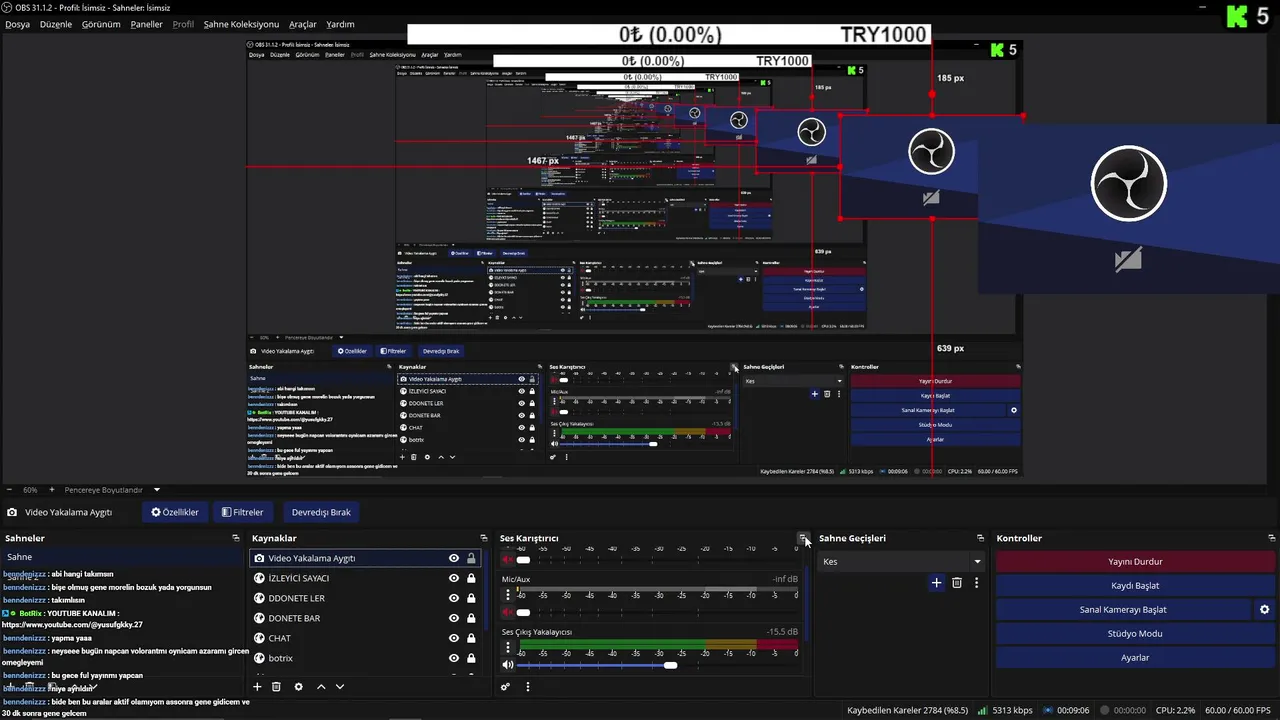Delete the scene transition trash icon

pos(957,583)
